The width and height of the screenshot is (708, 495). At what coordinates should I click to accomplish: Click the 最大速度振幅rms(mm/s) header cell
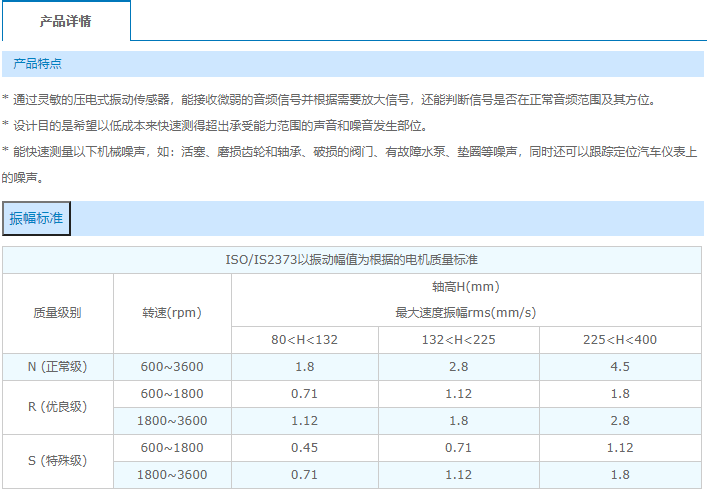[466, 312]
